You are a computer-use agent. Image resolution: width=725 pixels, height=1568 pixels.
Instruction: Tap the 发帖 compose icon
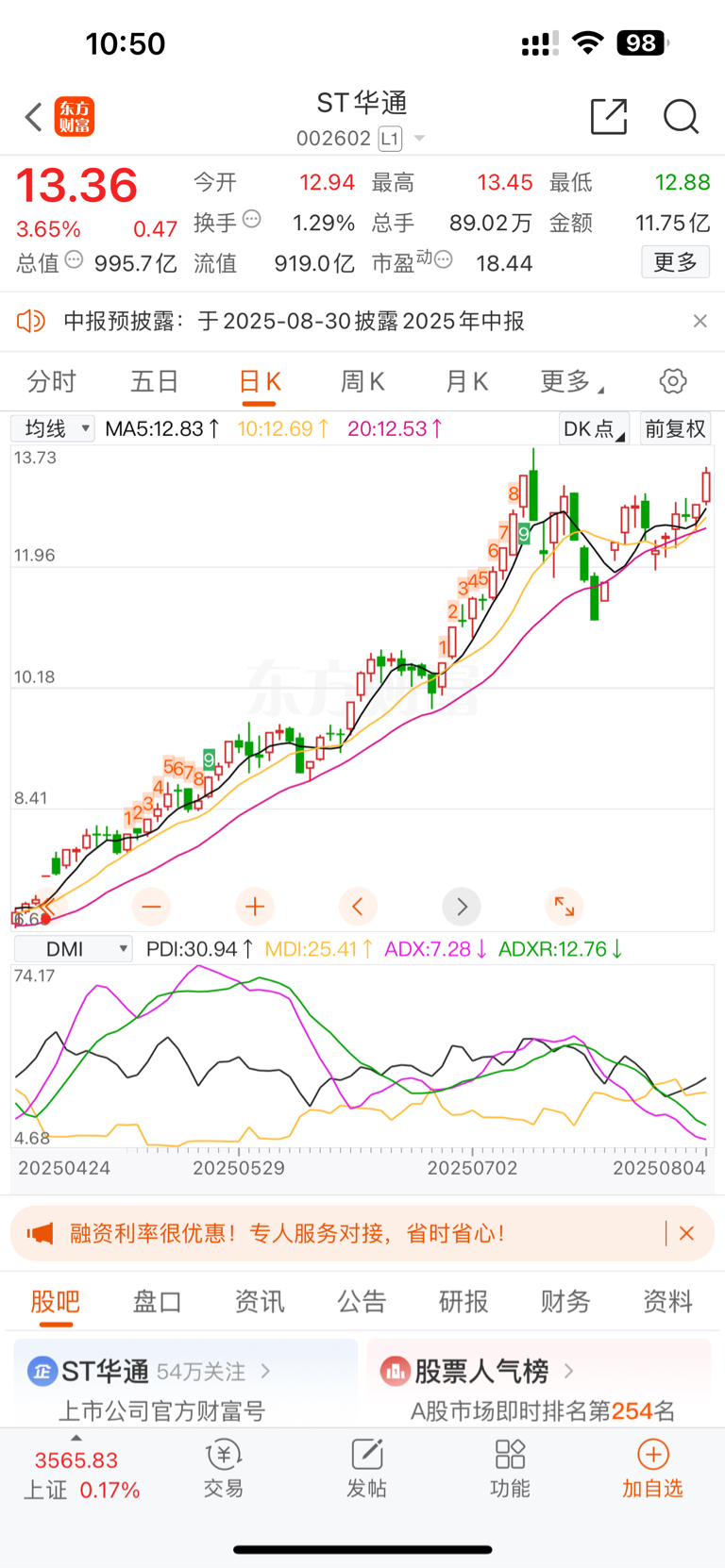[x=366, y=1454]
